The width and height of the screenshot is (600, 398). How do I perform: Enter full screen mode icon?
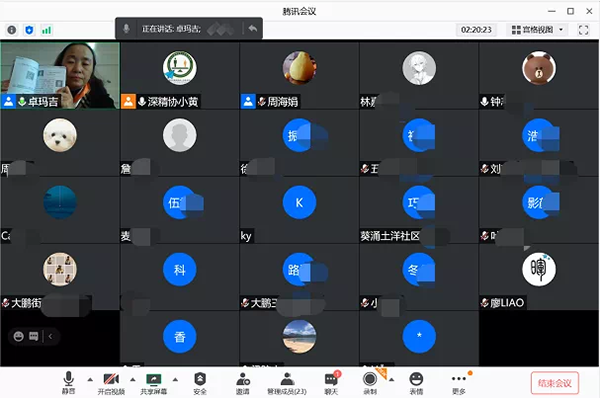584,29
